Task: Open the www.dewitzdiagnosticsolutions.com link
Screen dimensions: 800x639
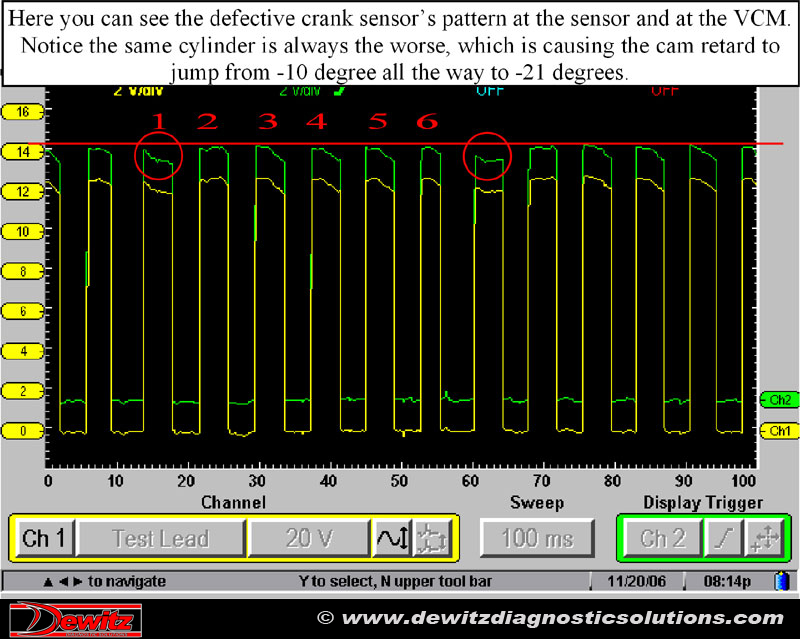Action: (x=562, y=618)
